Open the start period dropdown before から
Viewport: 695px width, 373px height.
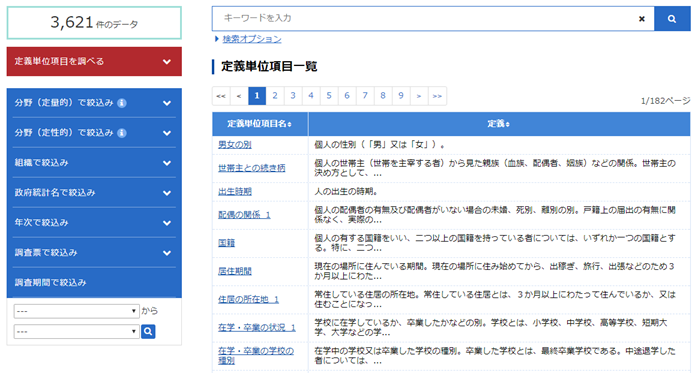77,311
